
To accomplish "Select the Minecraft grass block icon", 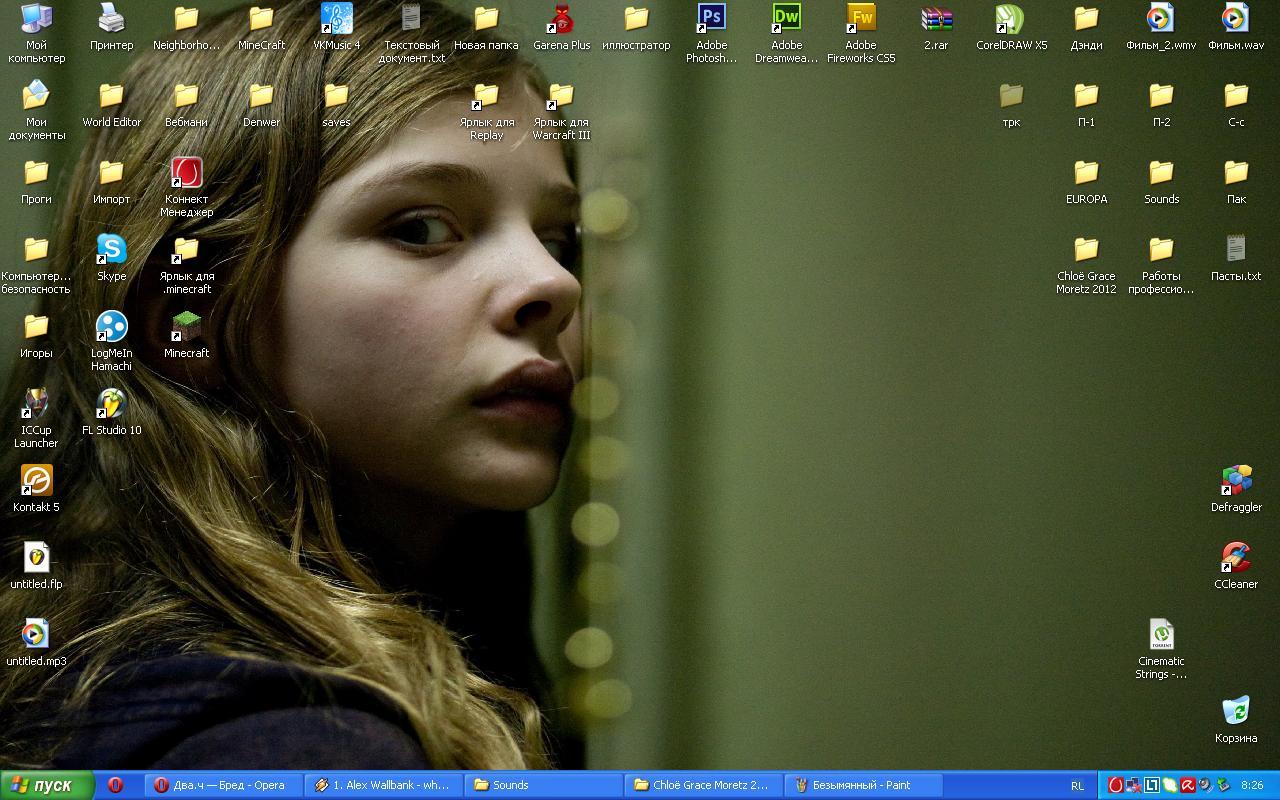I will pos(186,327).
